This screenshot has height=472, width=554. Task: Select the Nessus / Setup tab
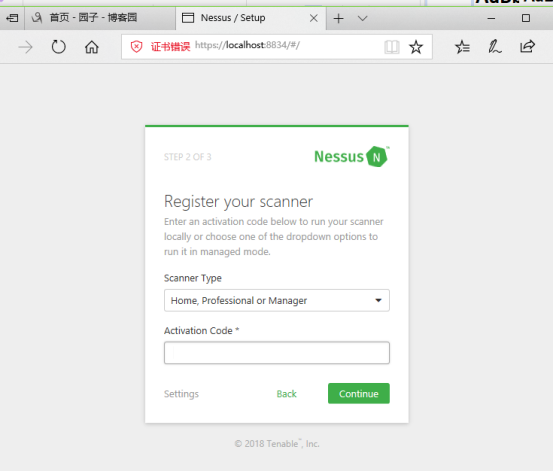(251, 18)
